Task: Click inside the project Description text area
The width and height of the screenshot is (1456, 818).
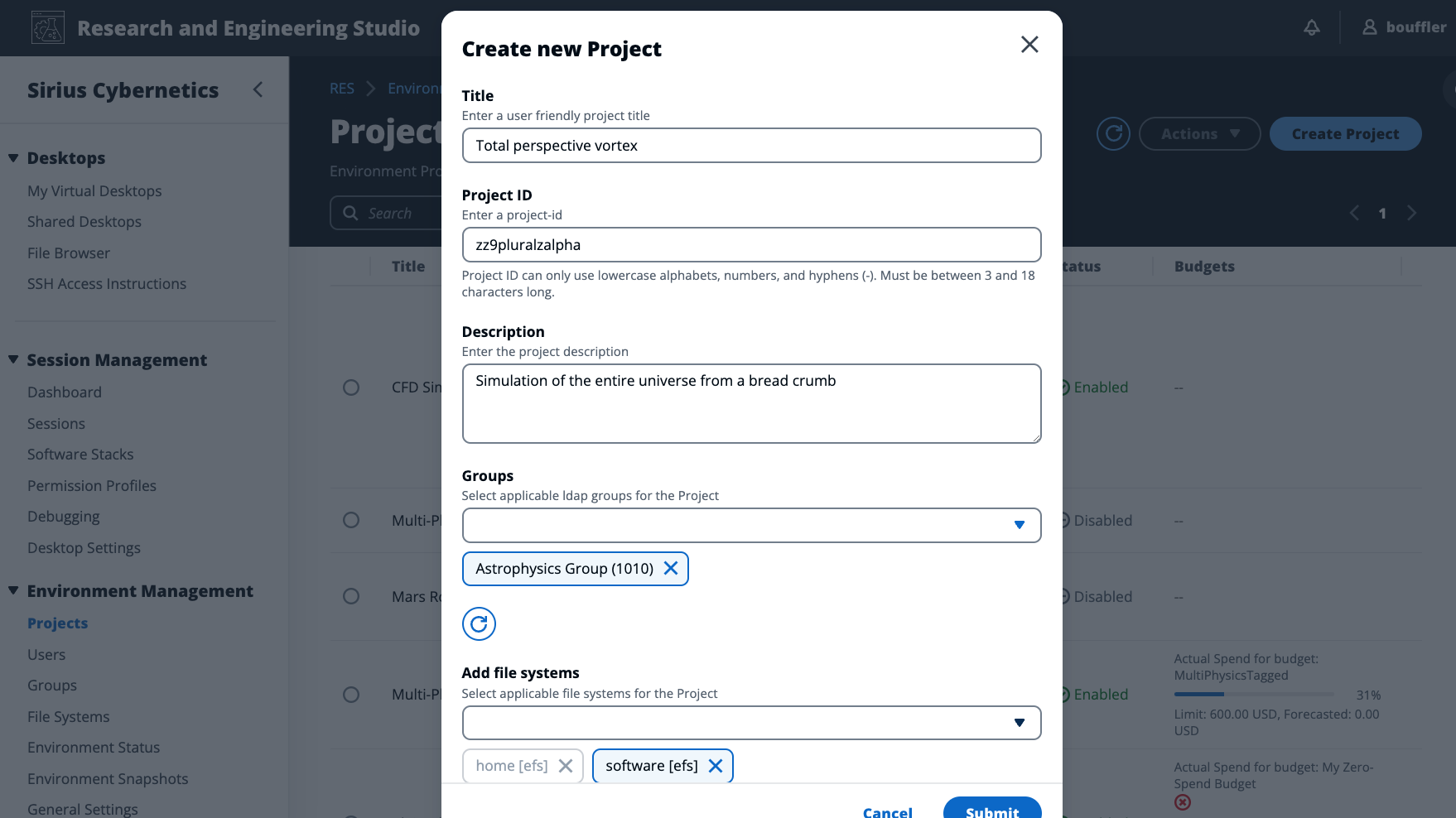Action: [x=751, y=403]
